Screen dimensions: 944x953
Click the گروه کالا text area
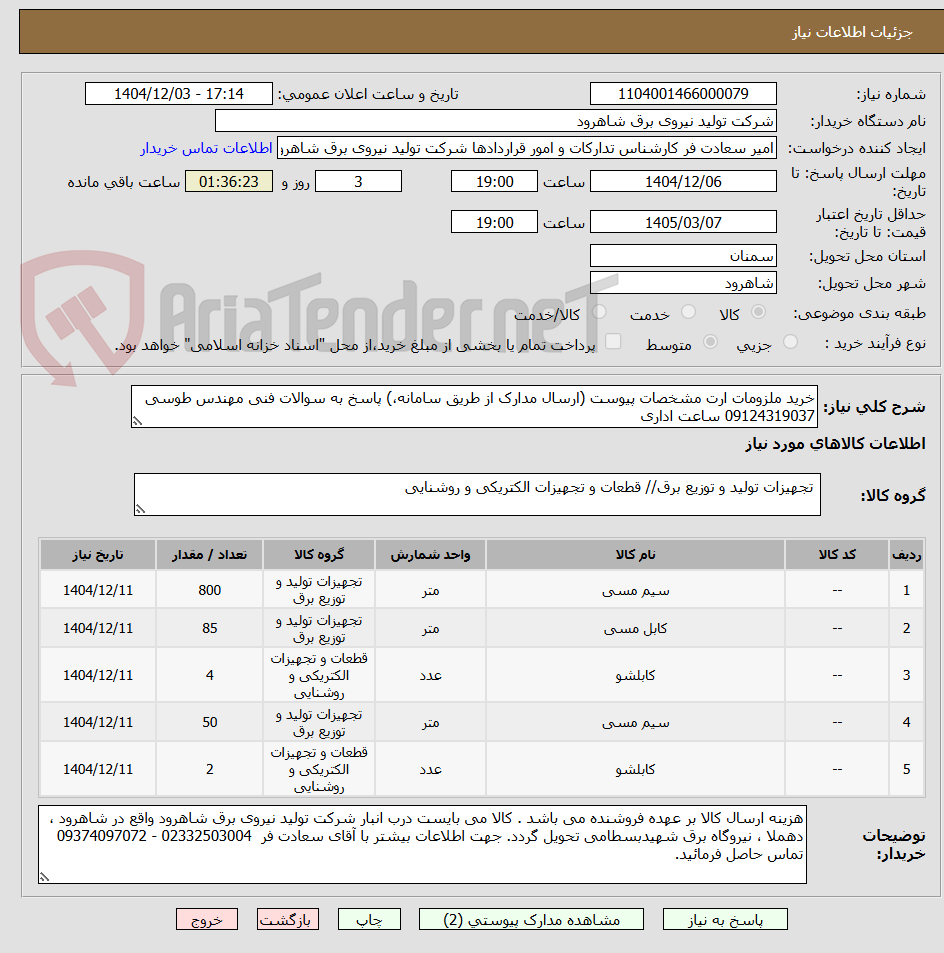pyautogui.click(x=477, y=495)
